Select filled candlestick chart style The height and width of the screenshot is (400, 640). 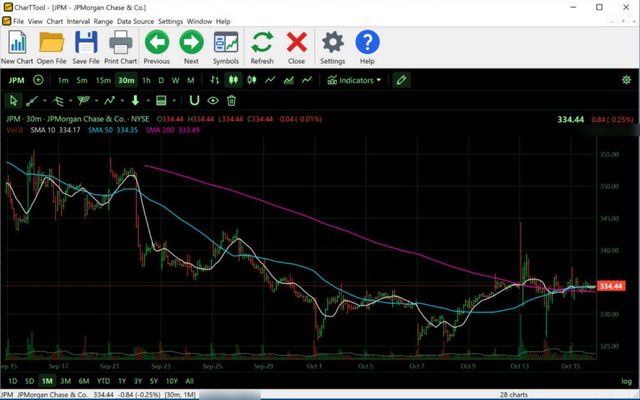[233, 80]
